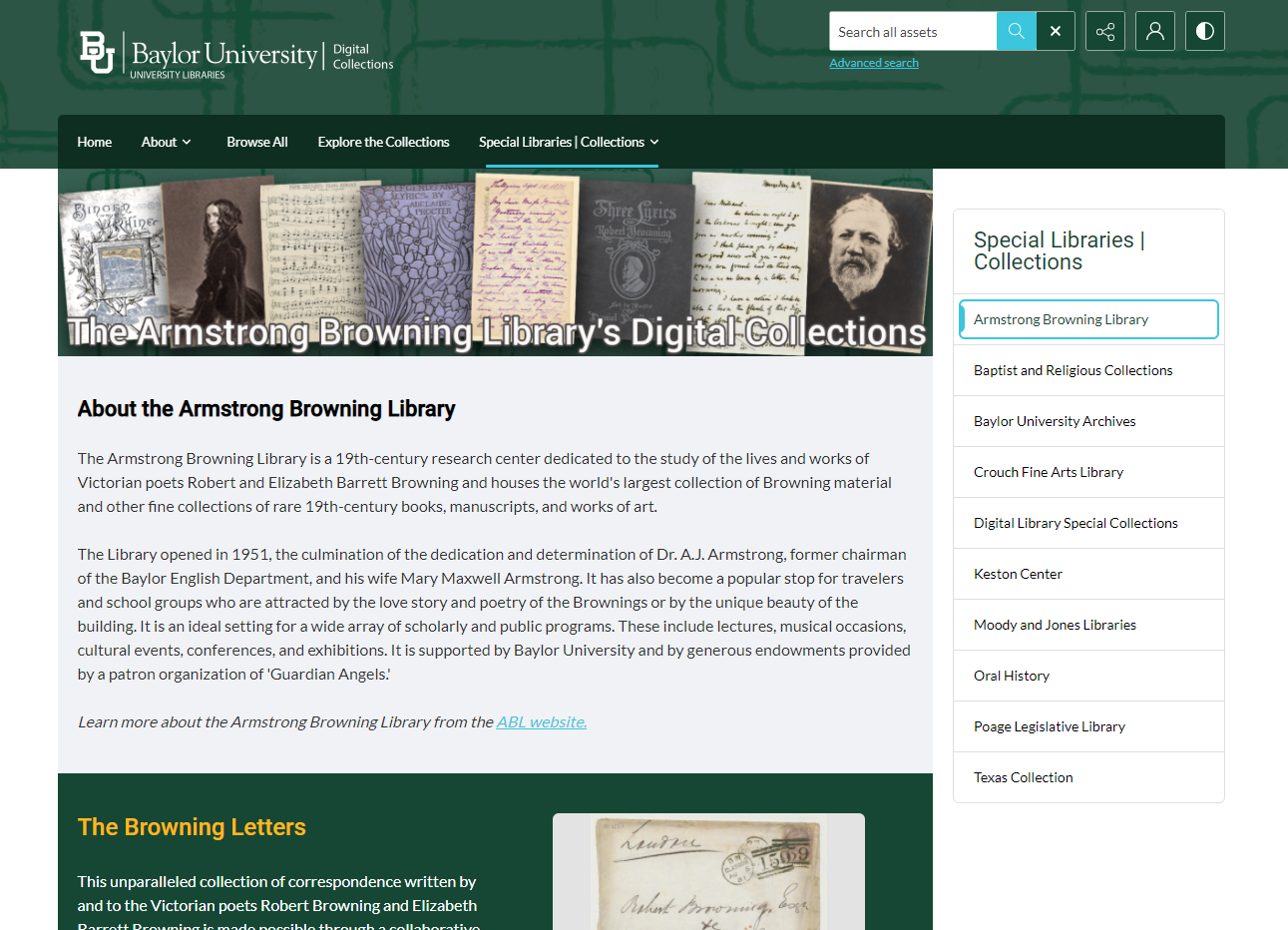The image size is (1288, 930).
Task: Expand Special Libraries | Collections dropdown
Action: (569, 142)
